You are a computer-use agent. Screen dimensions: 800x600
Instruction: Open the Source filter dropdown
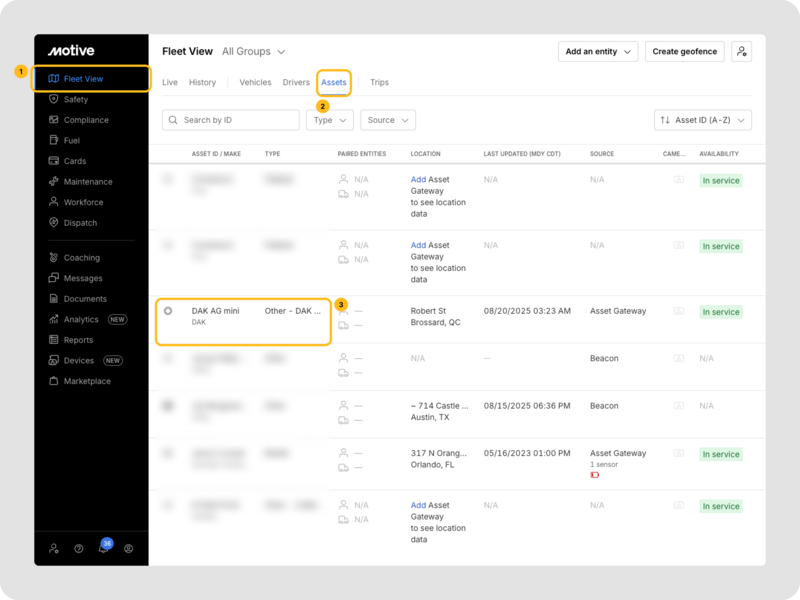(388, 120)
